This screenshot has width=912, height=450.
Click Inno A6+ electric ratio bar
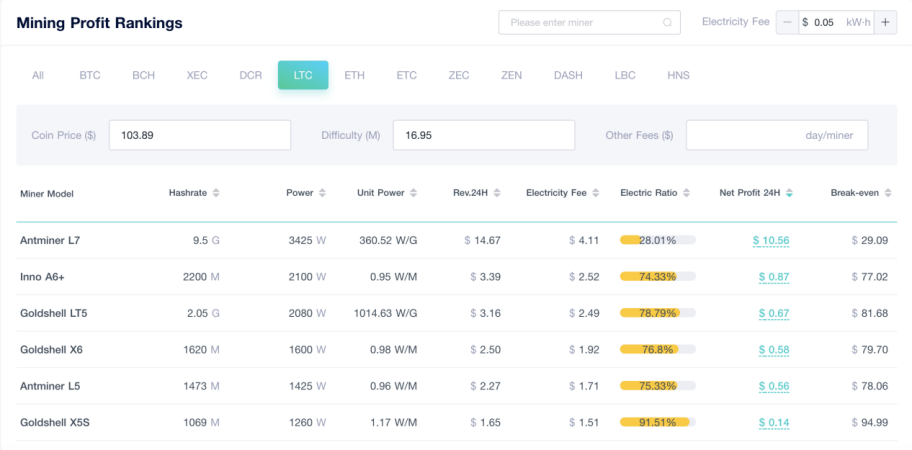click(x=657, y=277)
